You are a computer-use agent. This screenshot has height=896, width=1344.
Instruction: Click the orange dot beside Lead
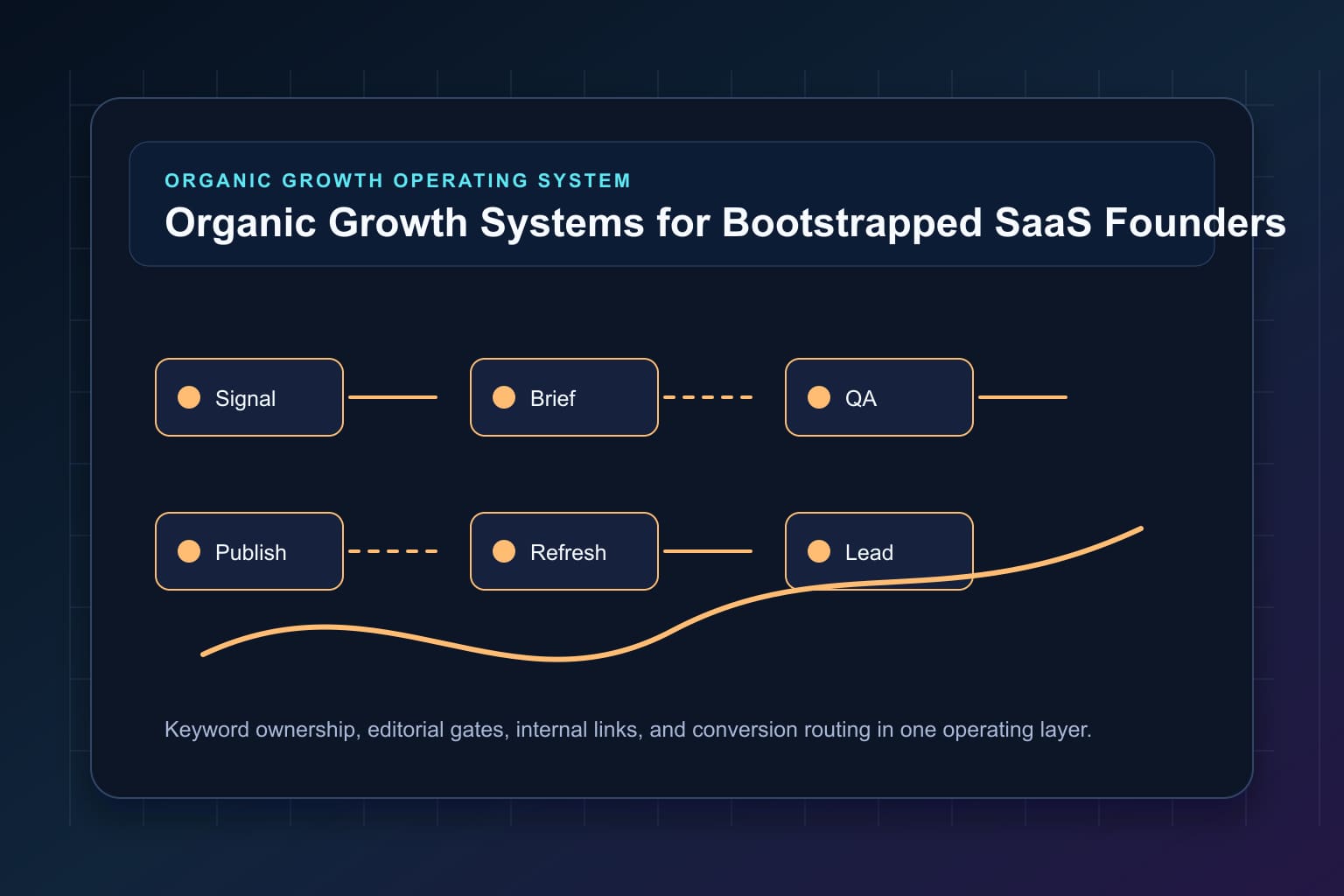(x=819, y=551)
